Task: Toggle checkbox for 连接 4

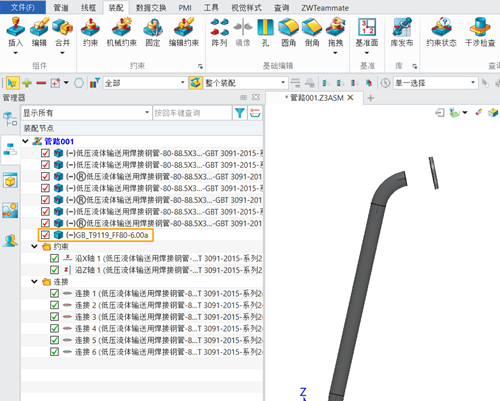Action: point(54,328)
